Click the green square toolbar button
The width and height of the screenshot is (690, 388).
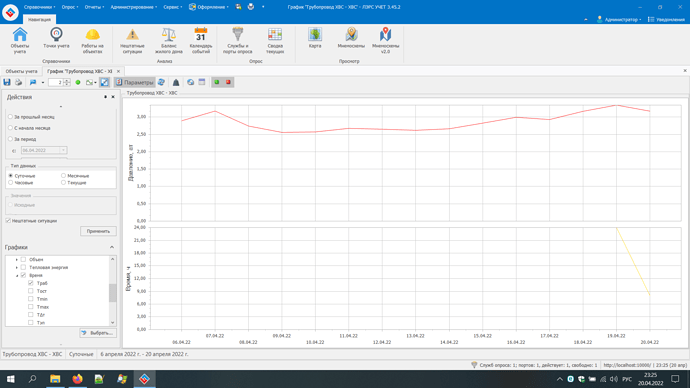pos(217,82)
